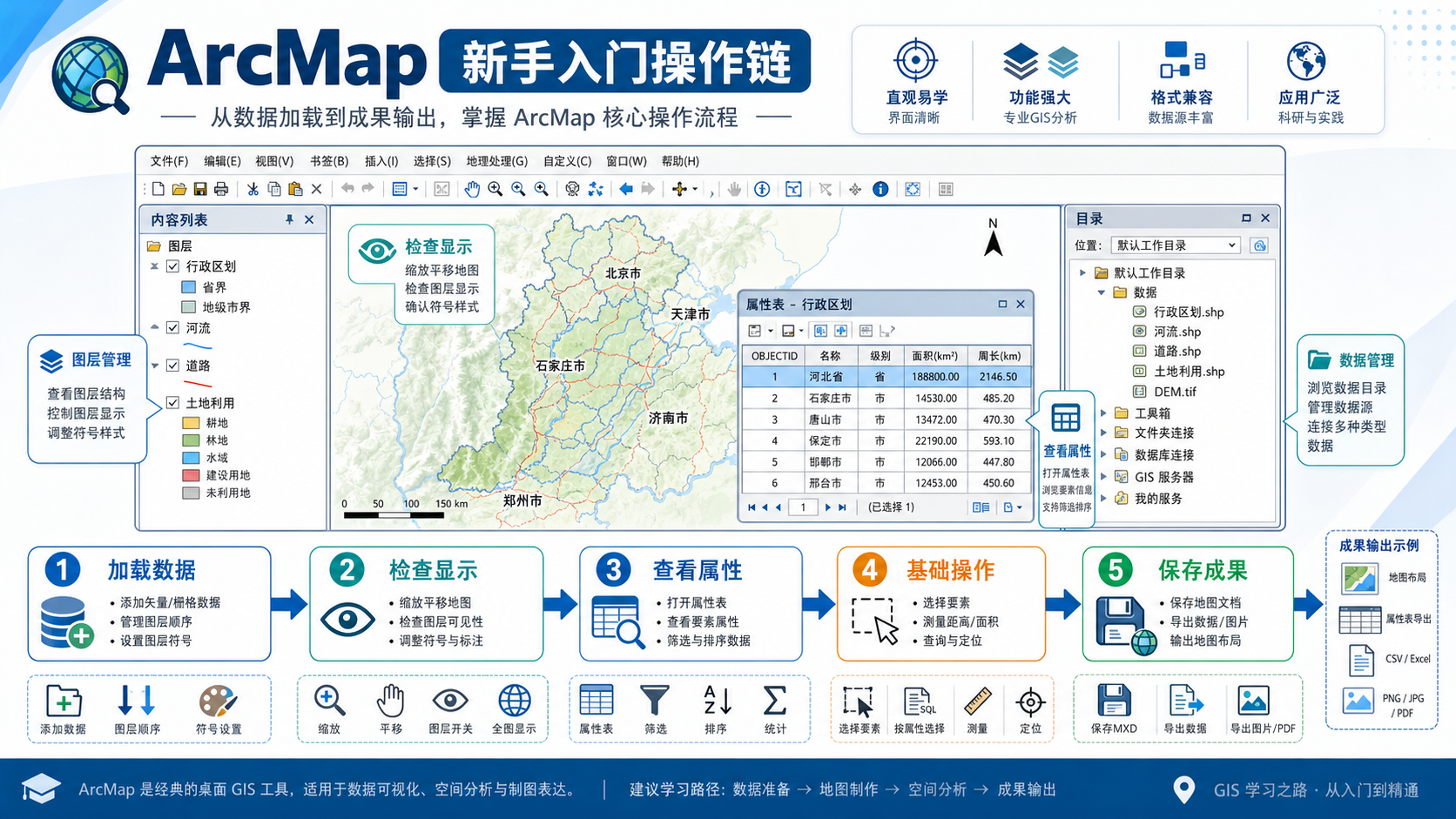Click Table Options icon in attribute table
The image size is (1456, 819).
755,331
